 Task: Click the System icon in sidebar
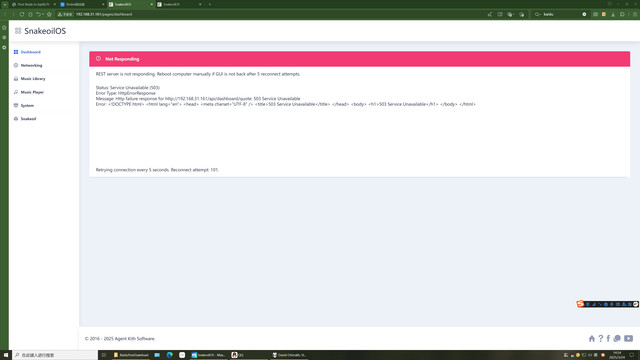pyautogui.click(x=16, y=105)
